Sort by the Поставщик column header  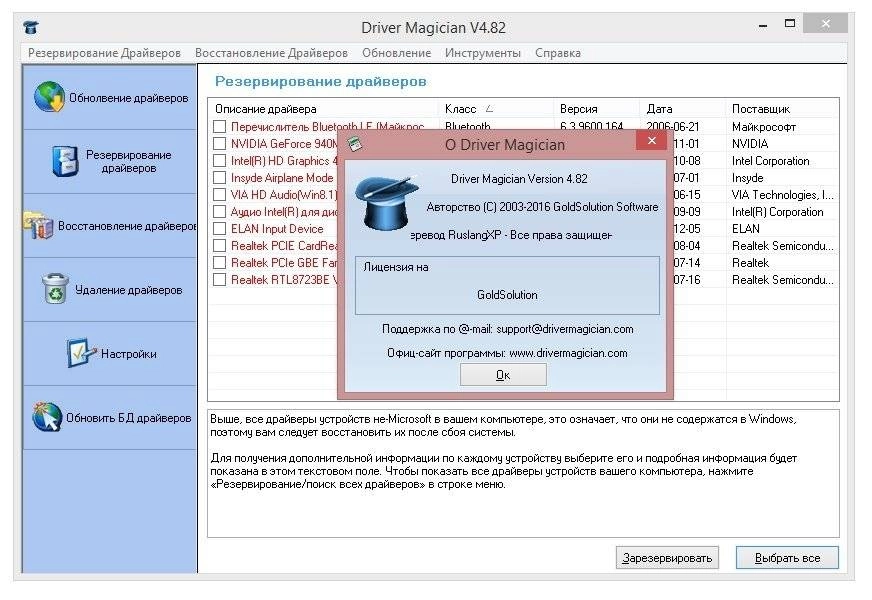coord(782,108)
